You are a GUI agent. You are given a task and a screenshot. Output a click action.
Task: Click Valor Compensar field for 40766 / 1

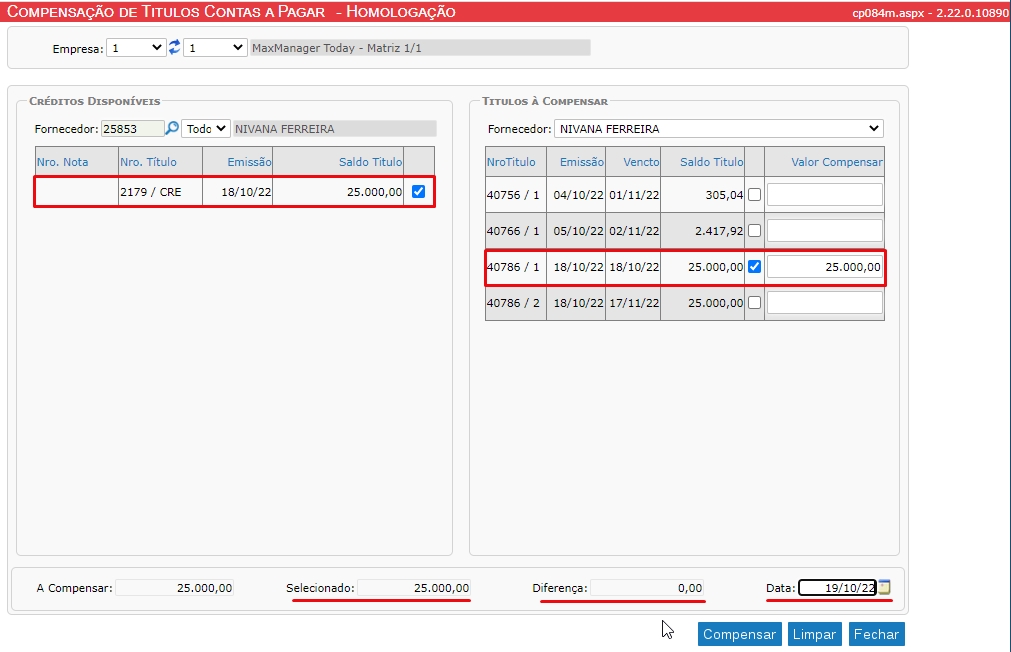point(825,230)
